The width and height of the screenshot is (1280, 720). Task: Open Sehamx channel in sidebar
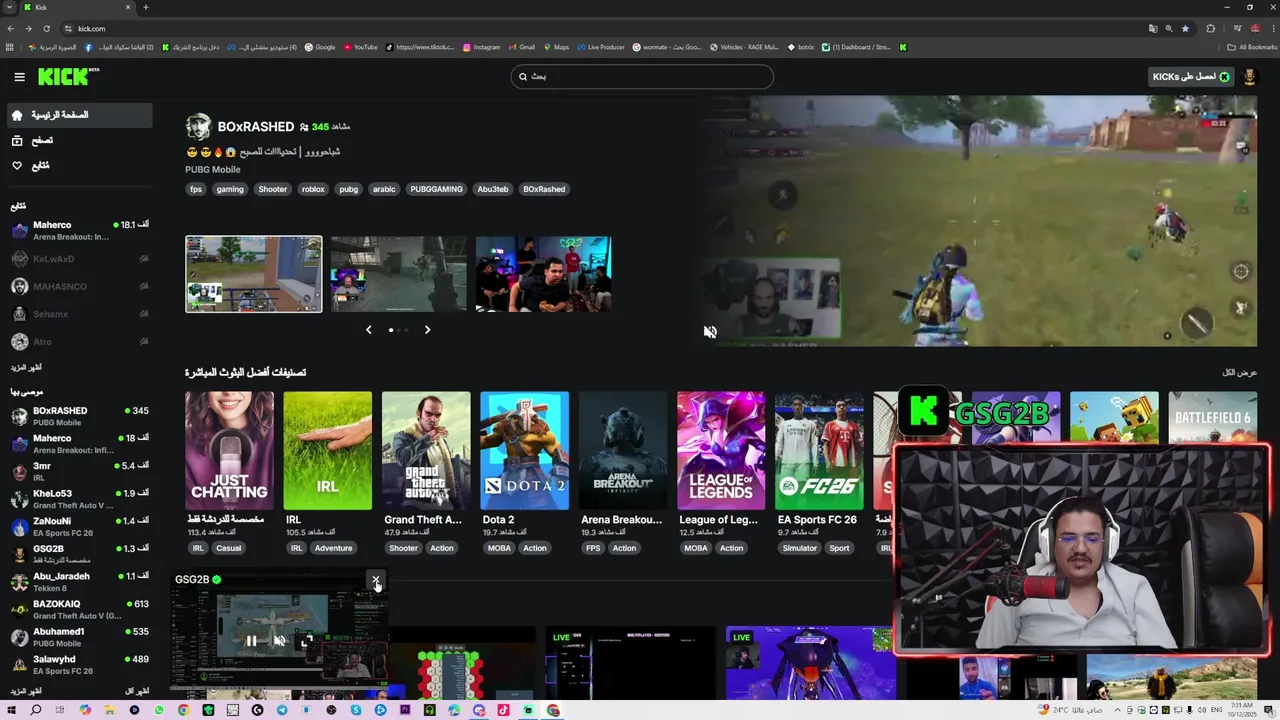79,314
